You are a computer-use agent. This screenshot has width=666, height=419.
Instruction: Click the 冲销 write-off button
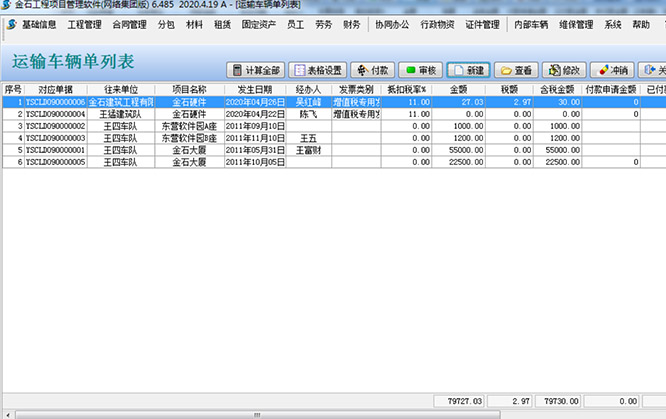[x=611, y=70]
